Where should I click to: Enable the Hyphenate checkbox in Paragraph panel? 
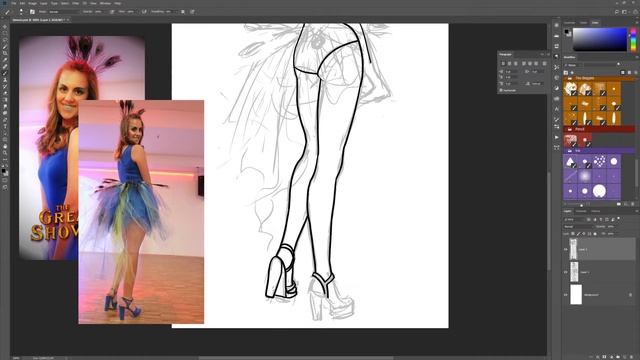pos(502,90)
